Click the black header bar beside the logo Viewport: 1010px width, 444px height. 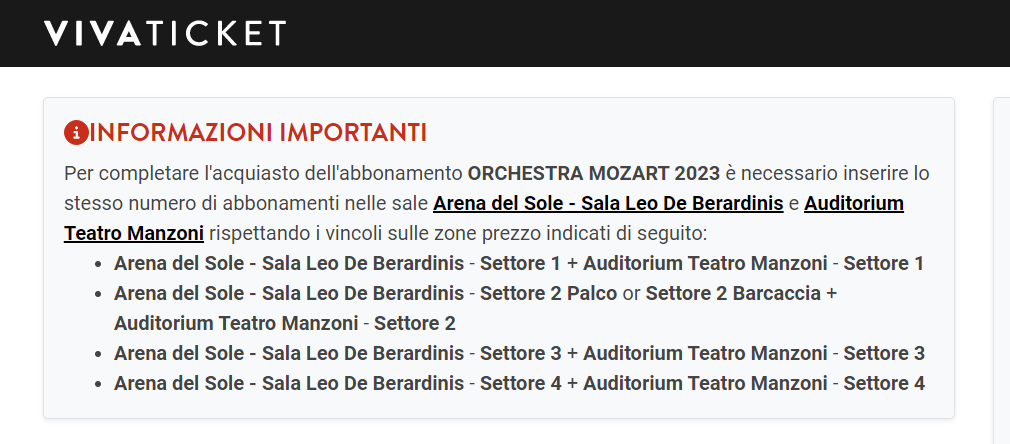pyautogui.click(x=644, y=33)
